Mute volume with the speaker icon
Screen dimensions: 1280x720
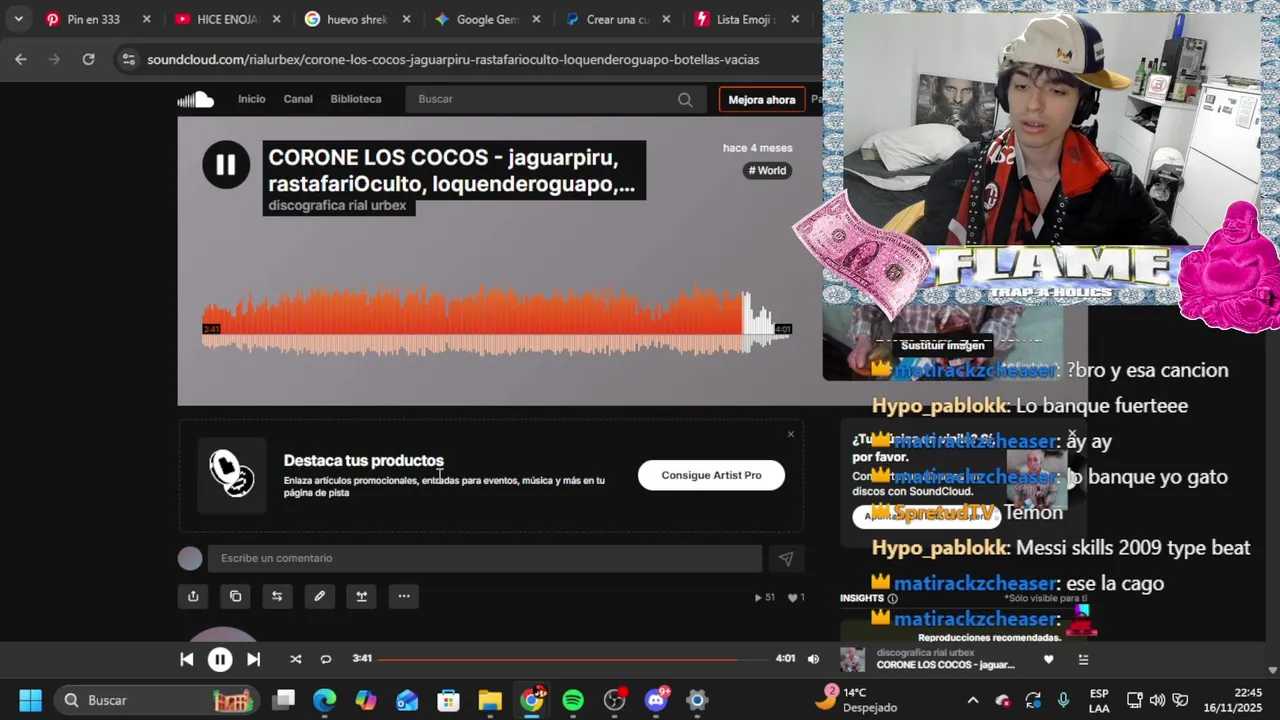[813, 659]
